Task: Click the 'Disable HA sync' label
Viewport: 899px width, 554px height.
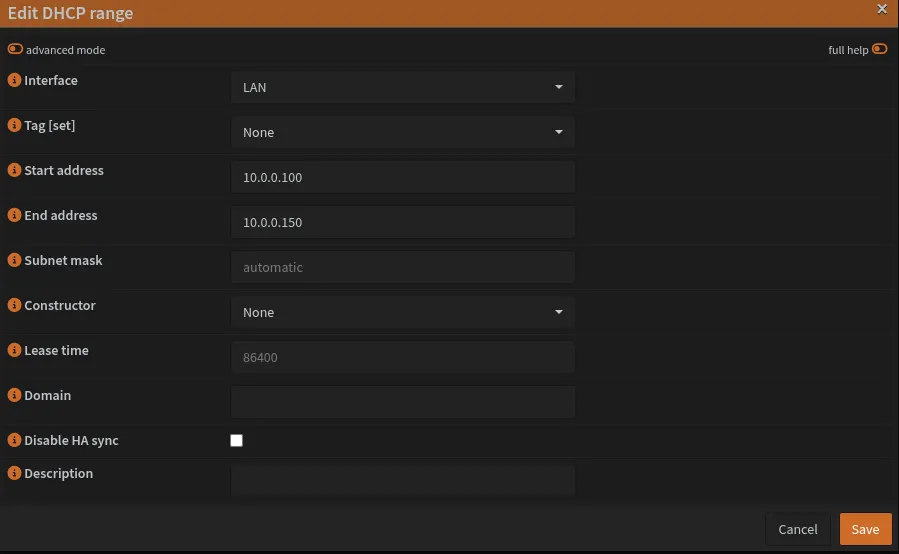Action: (x=71, y=440)
